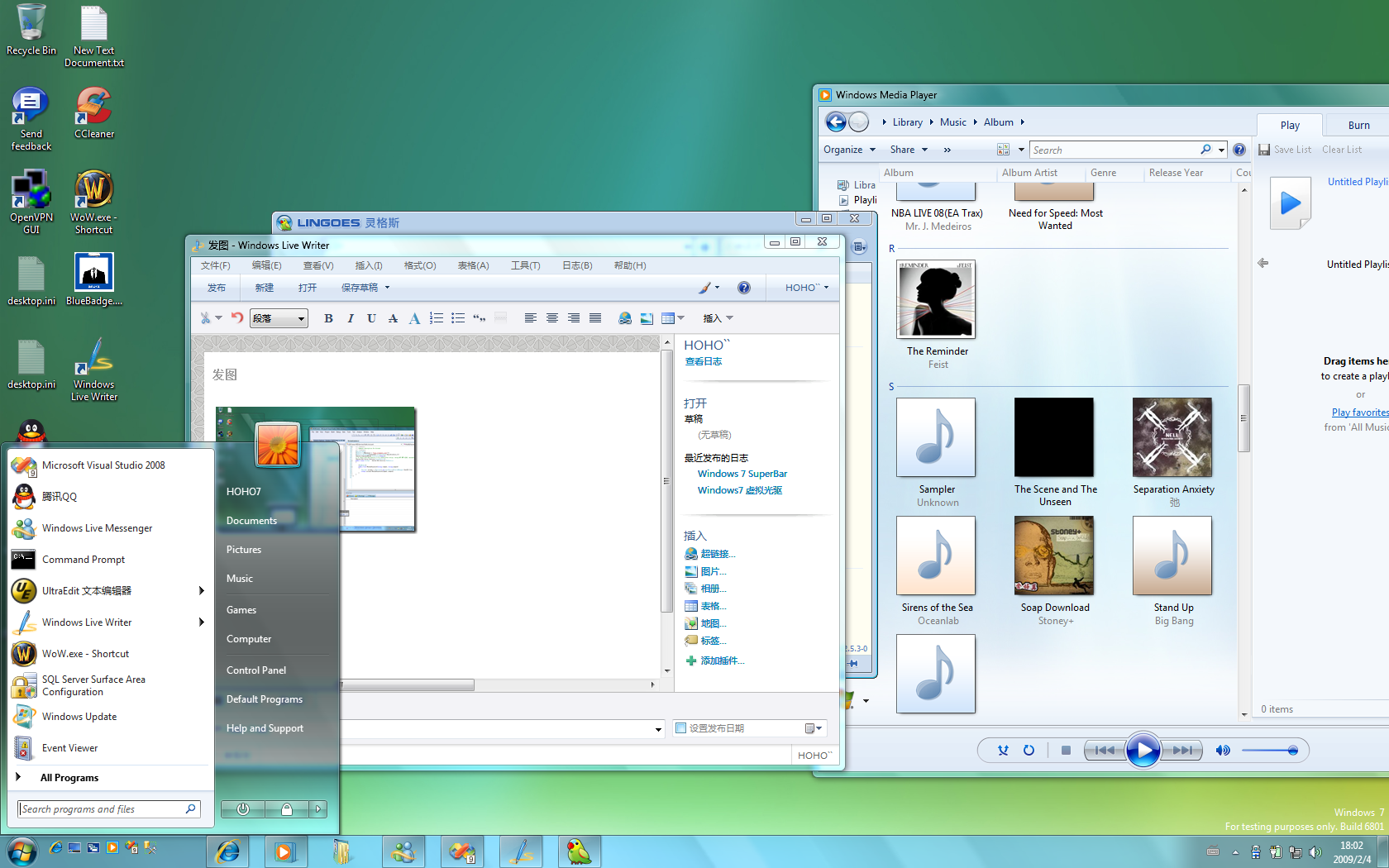The image size is (1389, 868).
Task: Open Control Panel from Start menu
Action: pos(256,670)
